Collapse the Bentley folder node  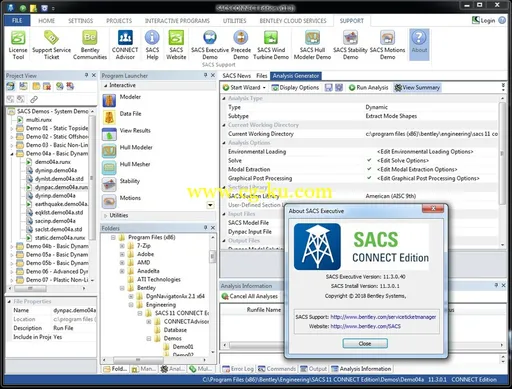[x=122, y=288]
